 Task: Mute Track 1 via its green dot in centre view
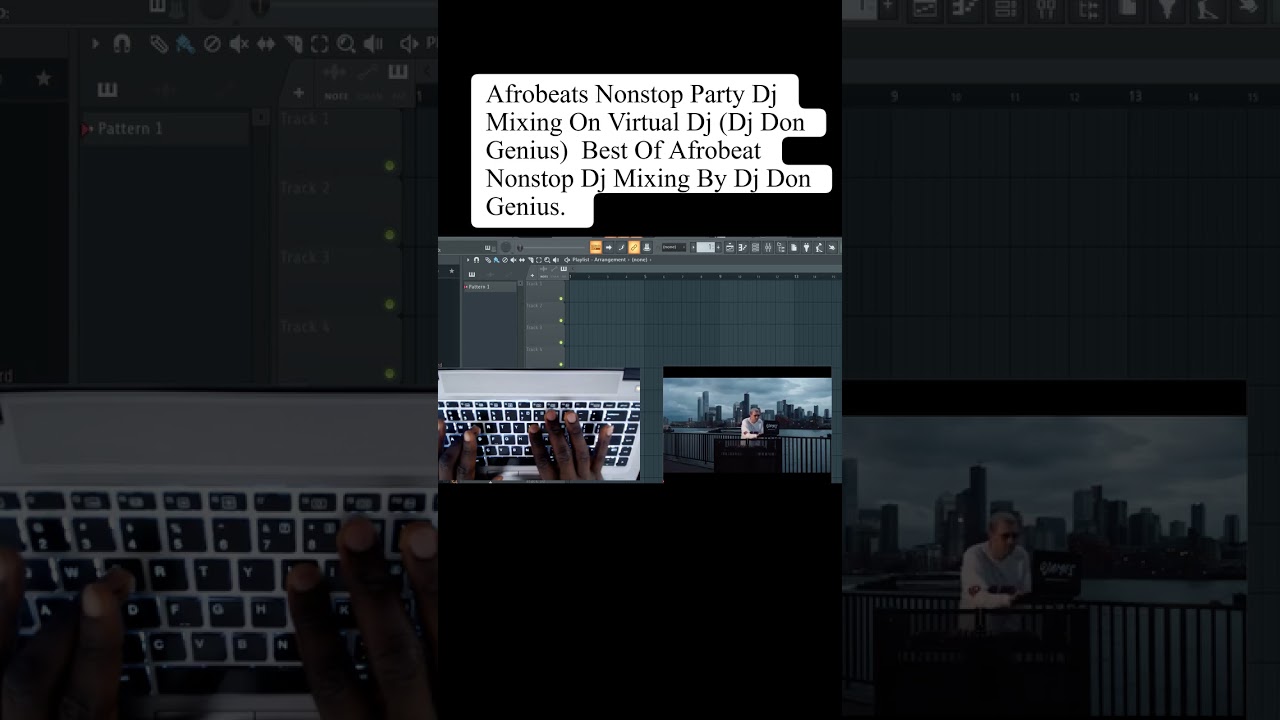point(561,298)
